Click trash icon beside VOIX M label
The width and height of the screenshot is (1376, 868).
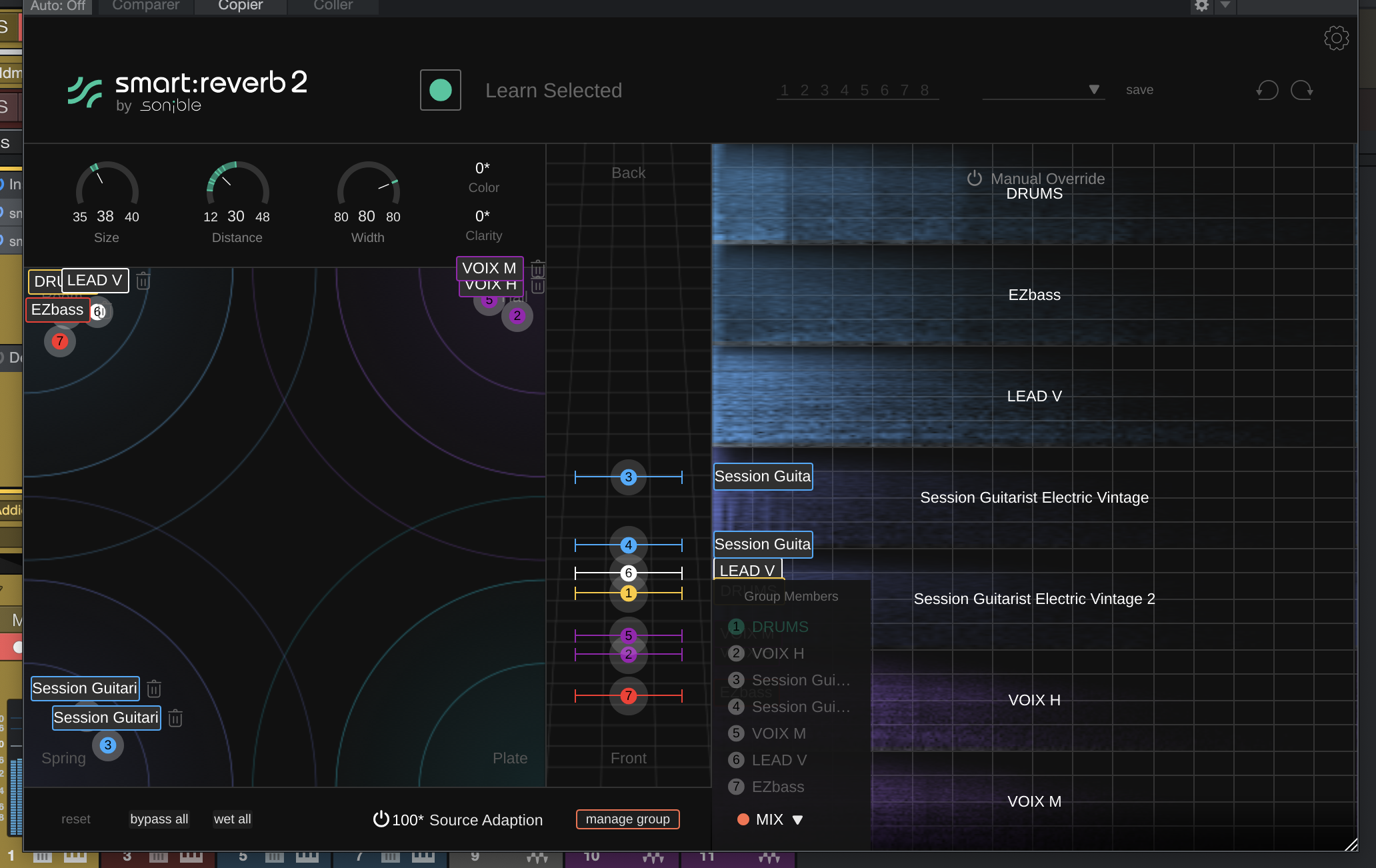(x=538, y=269)
